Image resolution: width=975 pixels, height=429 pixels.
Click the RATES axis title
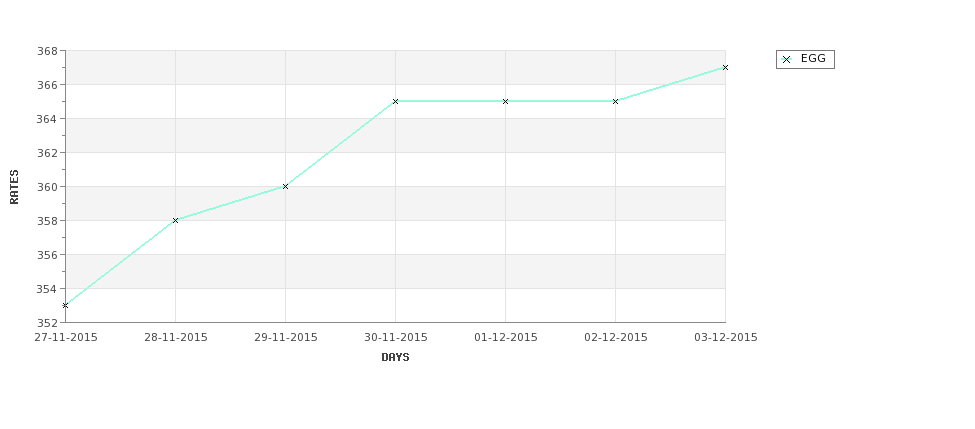[x=14, y=187]
